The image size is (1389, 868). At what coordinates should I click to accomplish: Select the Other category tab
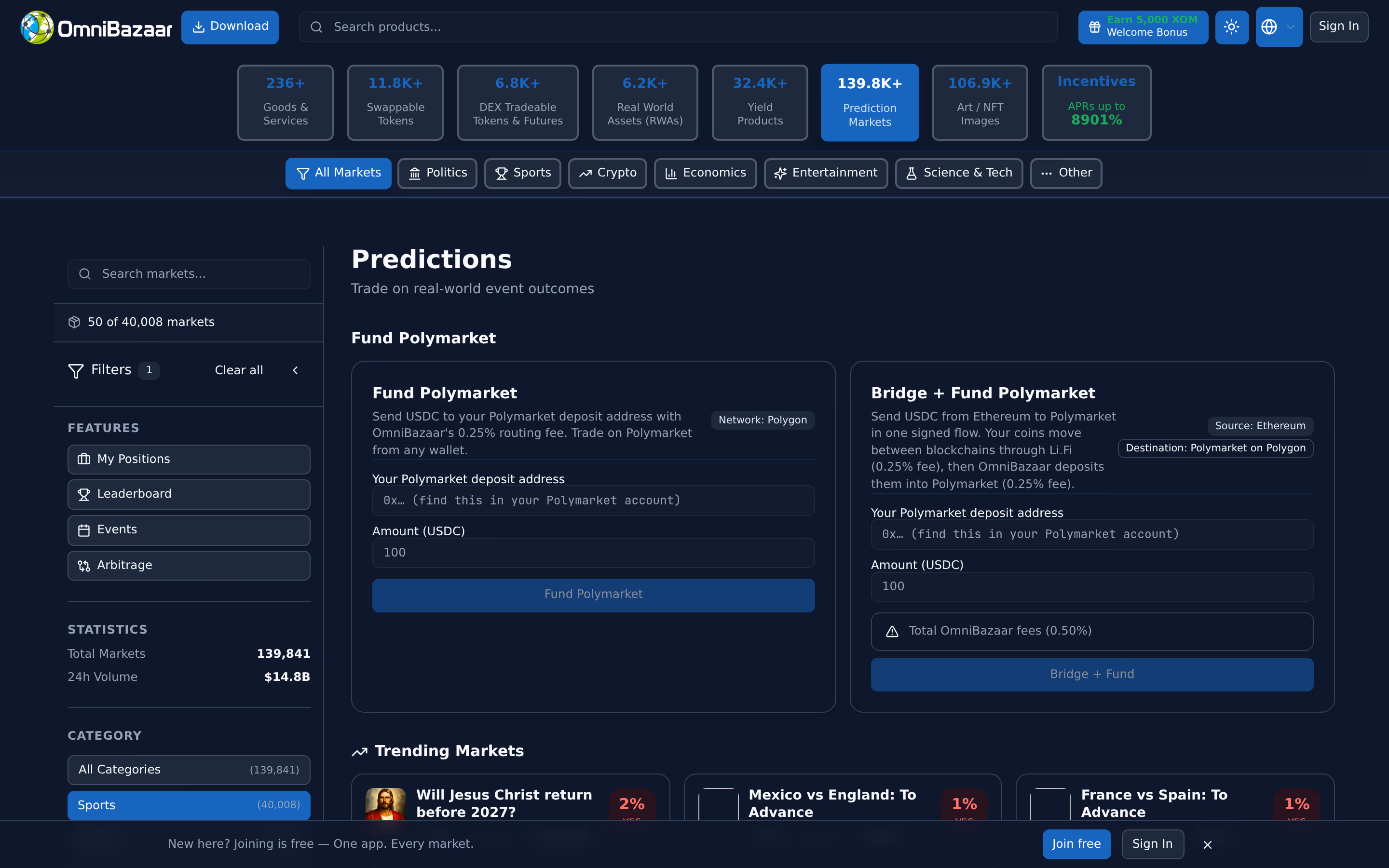point(1066,173)
